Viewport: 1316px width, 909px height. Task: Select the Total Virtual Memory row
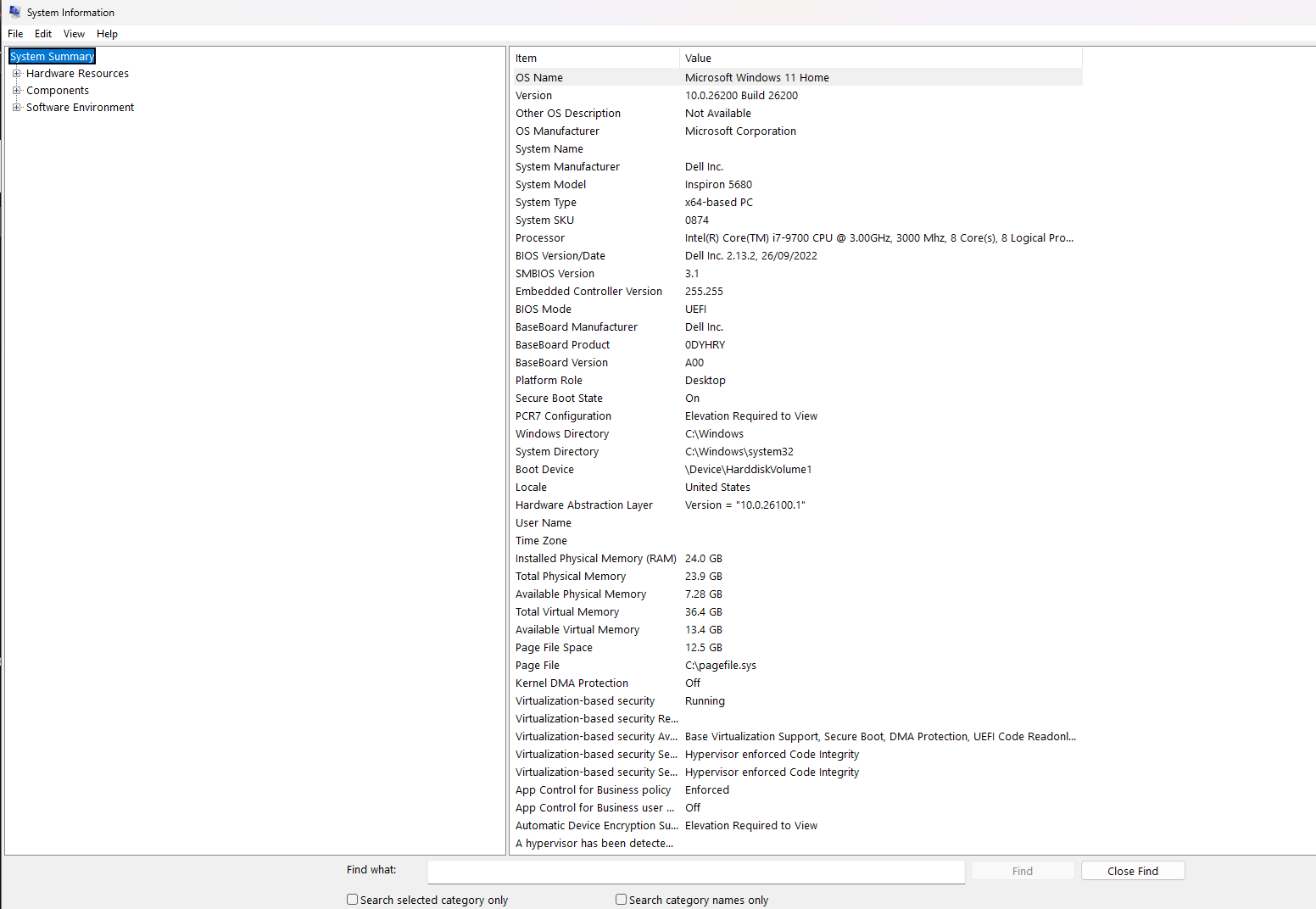(796, 611)
